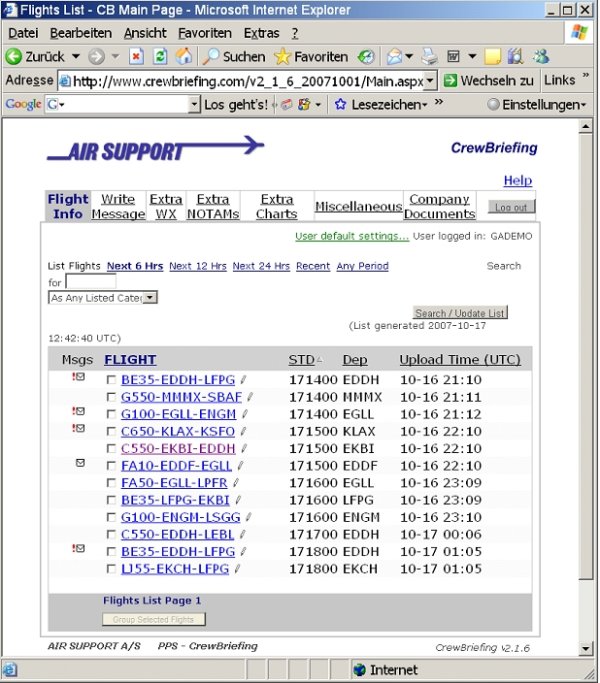Click the vertical scrollbar down arrow

click(x=586, y=649)
